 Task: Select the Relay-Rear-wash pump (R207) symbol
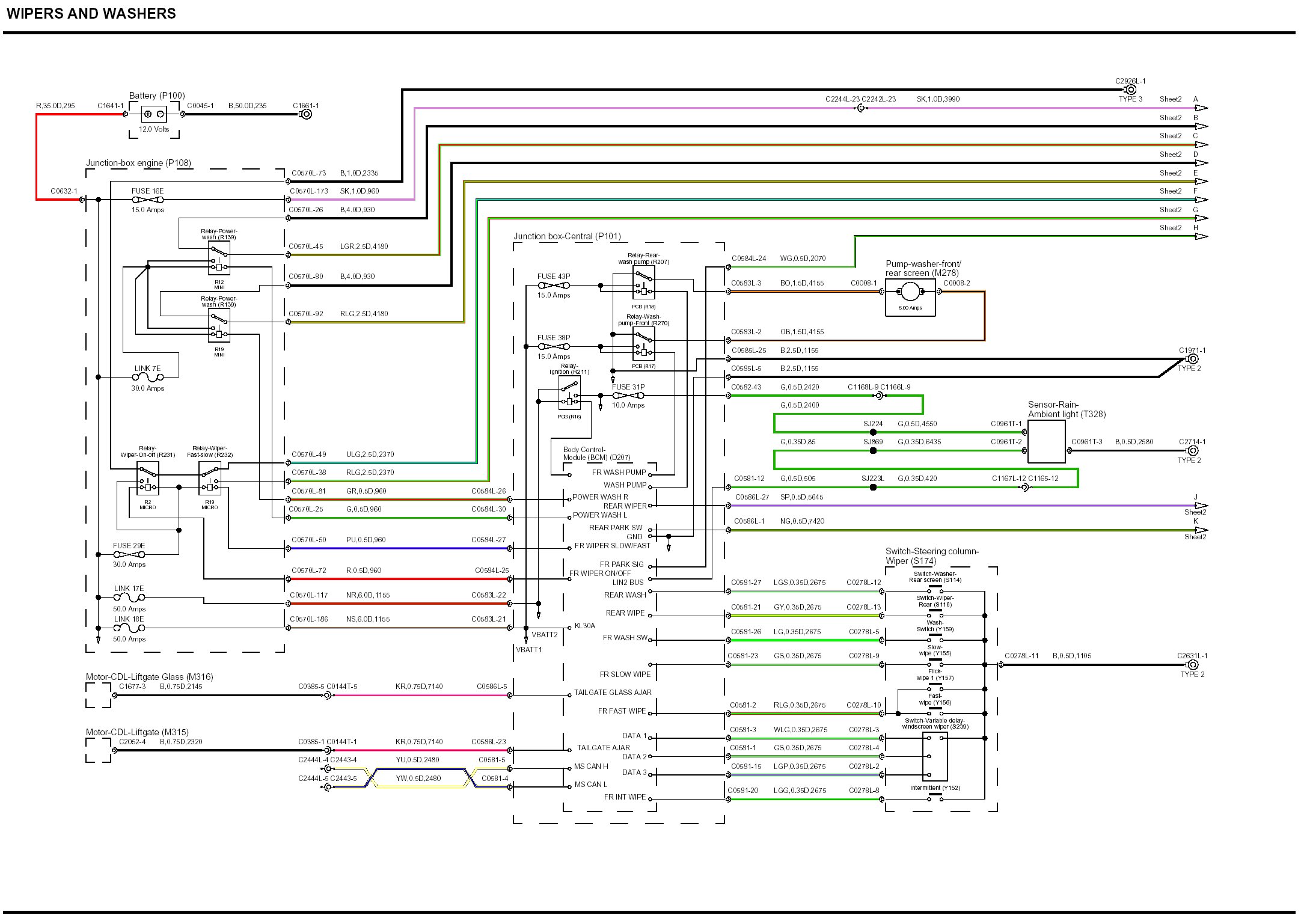tap(643, 283)
